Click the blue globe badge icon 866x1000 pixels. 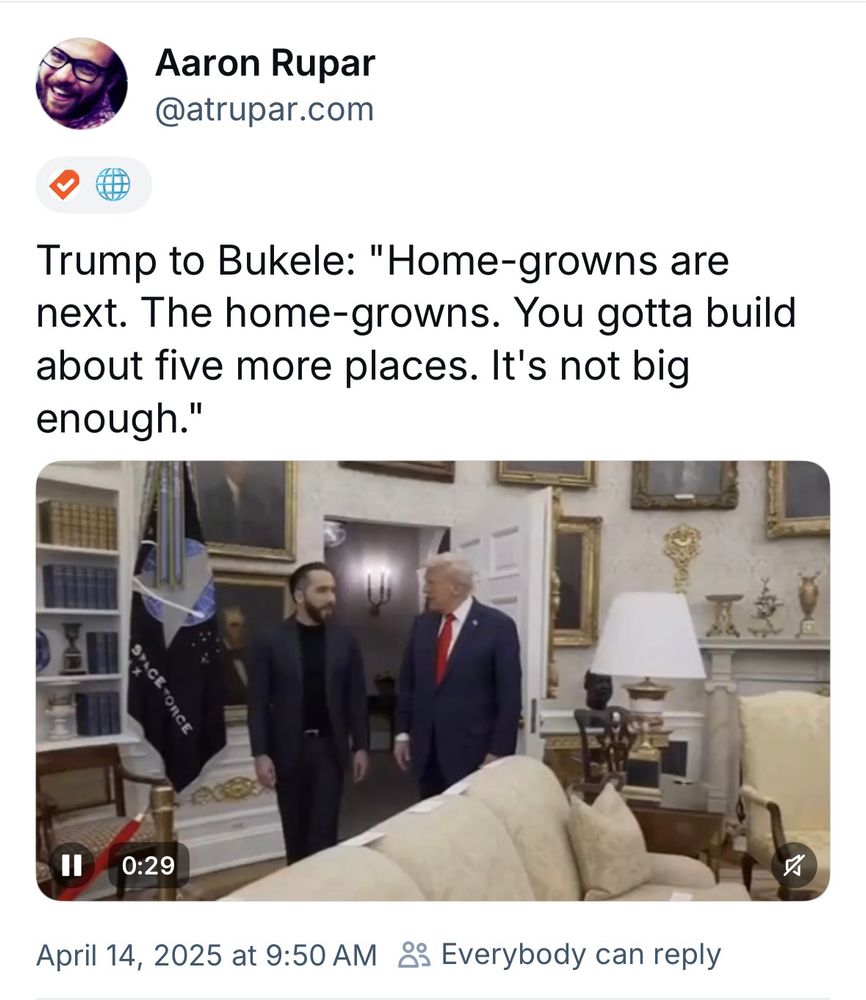[113, 185]
